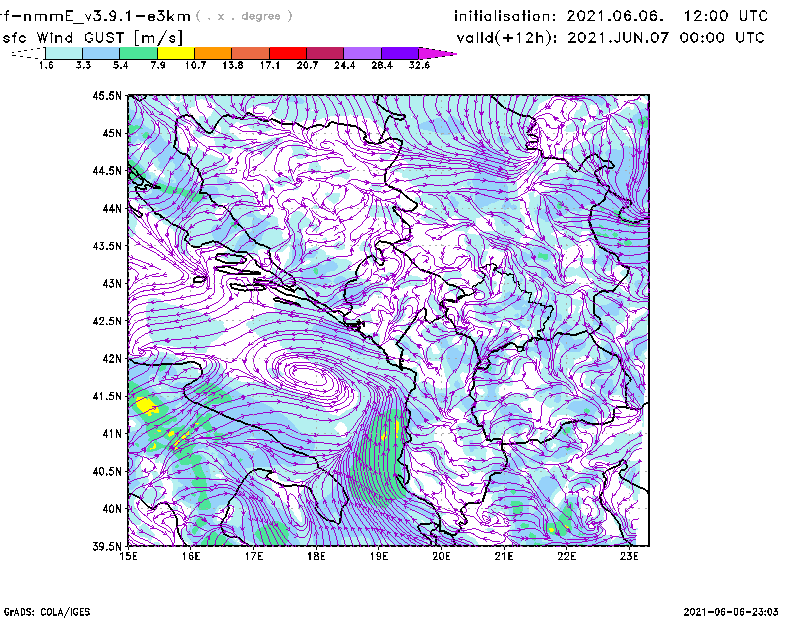This screenshot has height=618, width=800.
Task: Click the legend value 32.6
Action: pos(419,65)
